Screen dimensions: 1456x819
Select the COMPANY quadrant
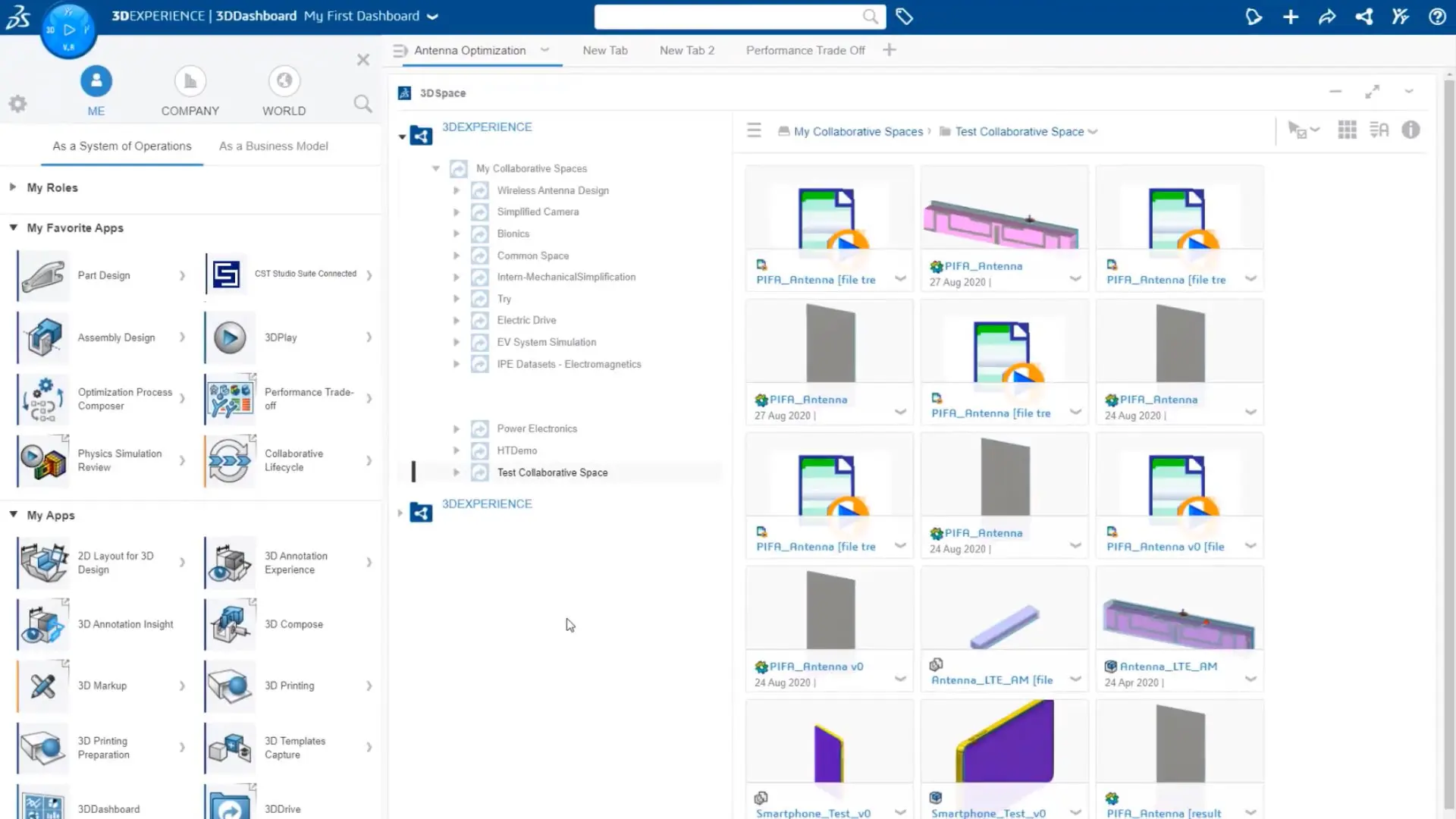190,91
